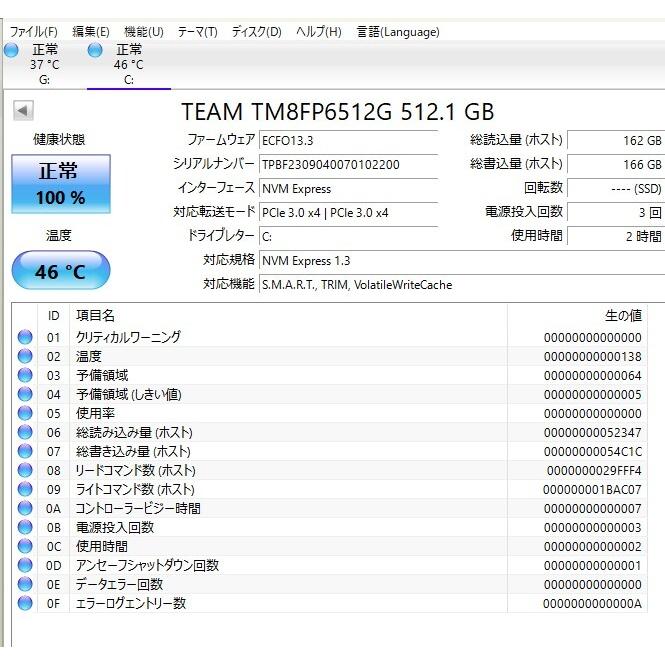Screen dimensions: 665x665
Task: Open the テーマ(T) menu
Action: [x=197, y=32]
